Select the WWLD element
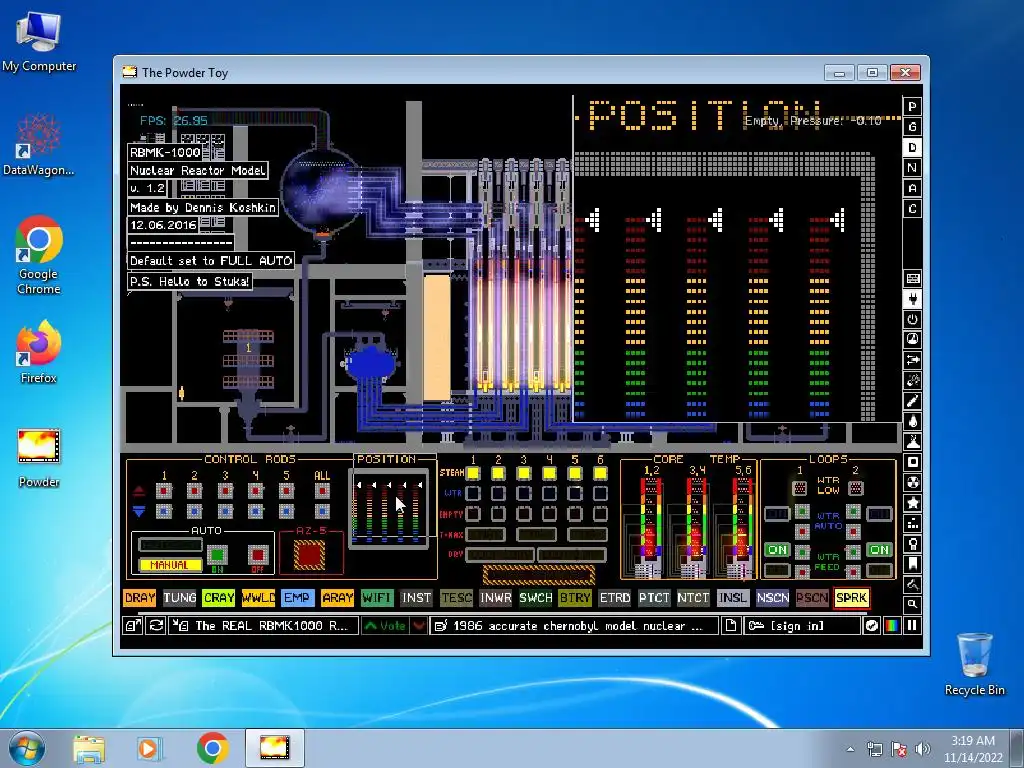 (x=259, y=598)
